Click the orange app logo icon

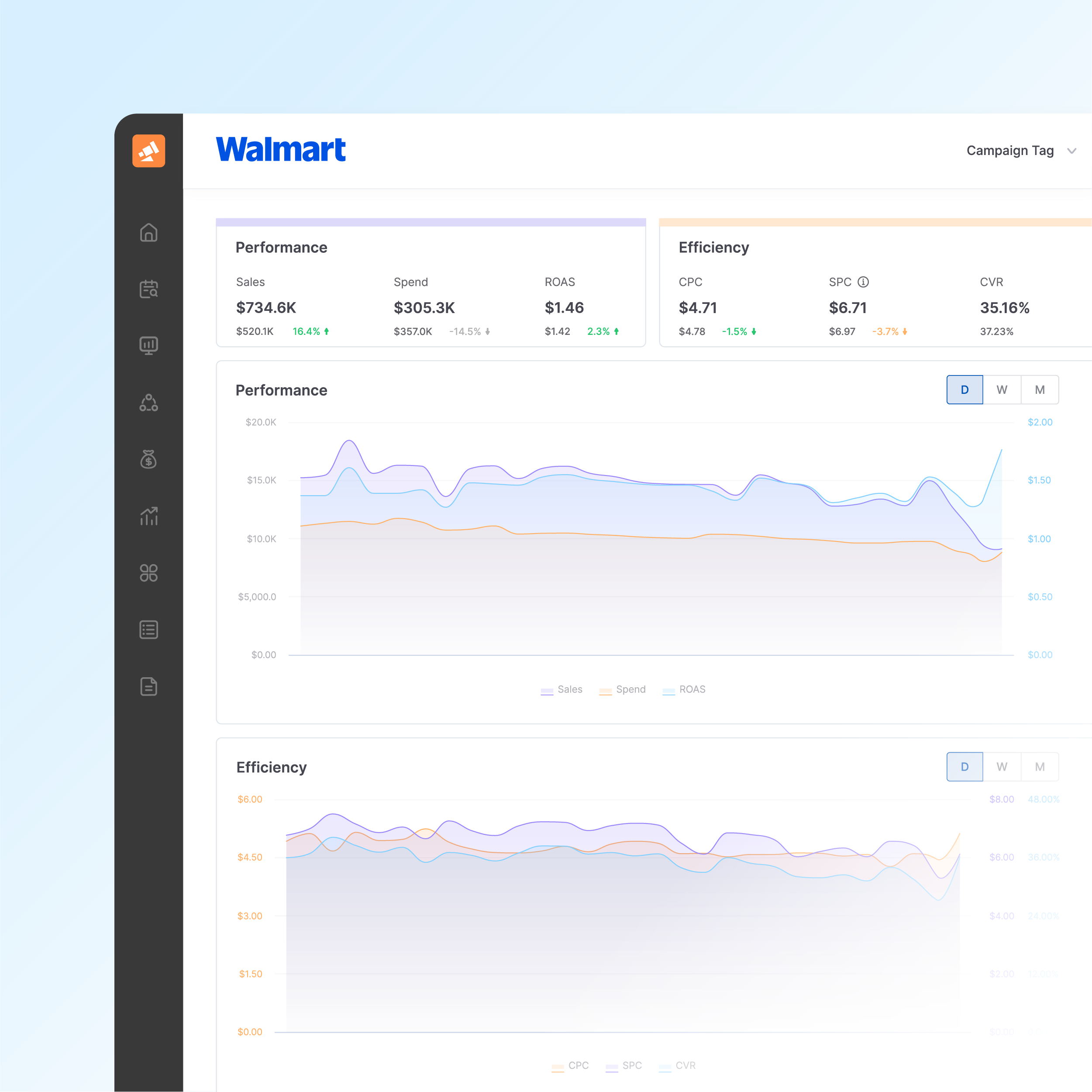coord(148,151)
